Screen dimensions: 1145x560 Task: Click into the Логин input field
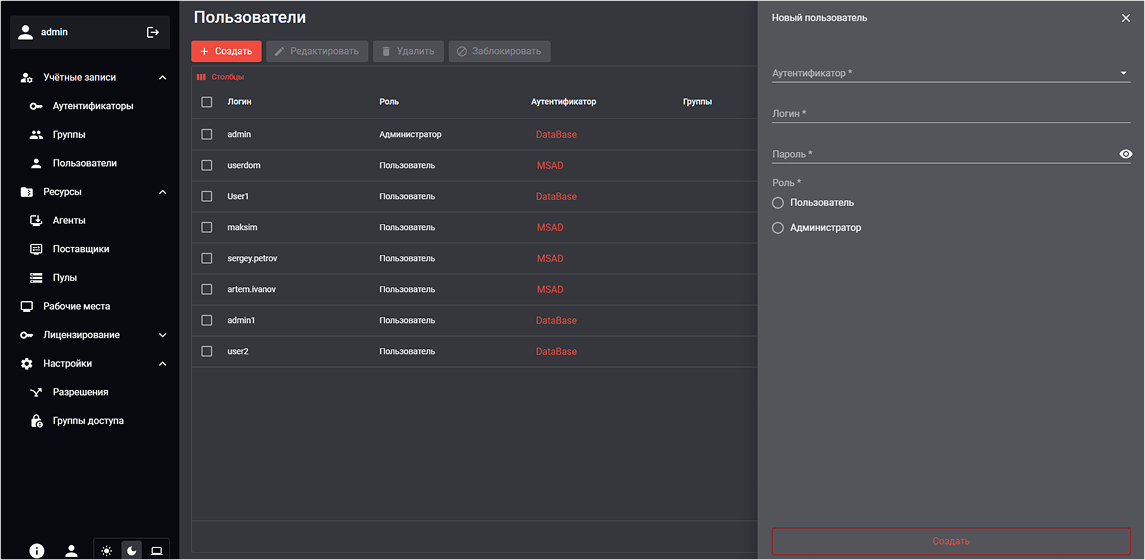950,114
